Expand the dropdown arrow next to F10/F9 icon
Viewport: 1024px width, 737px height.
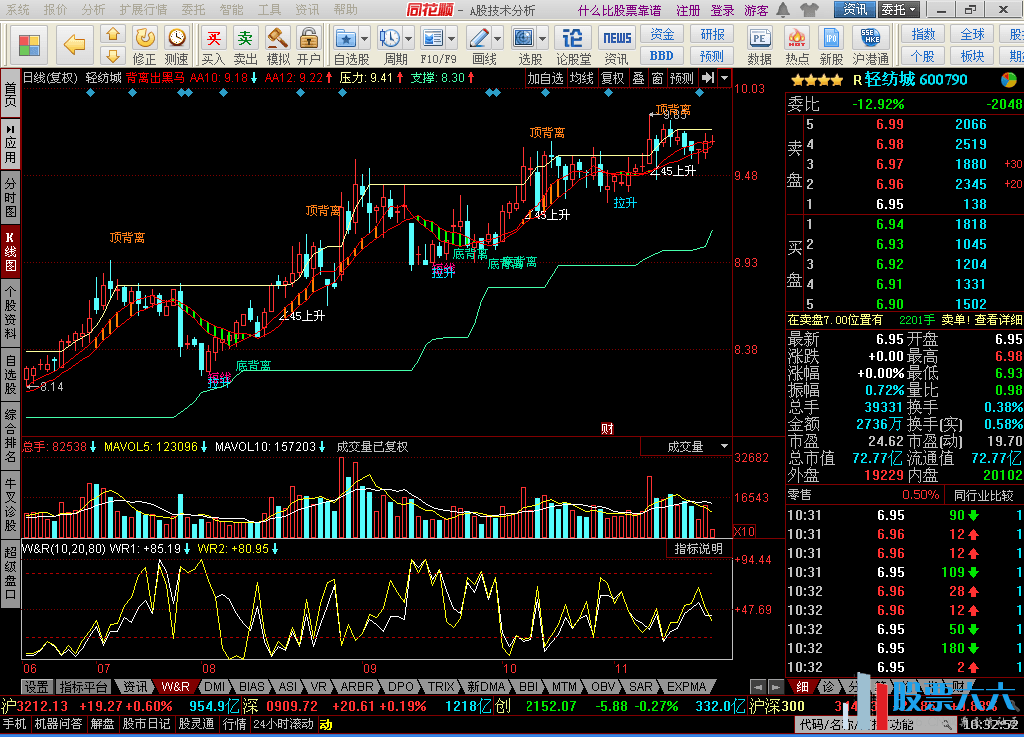tap(451, 39)
